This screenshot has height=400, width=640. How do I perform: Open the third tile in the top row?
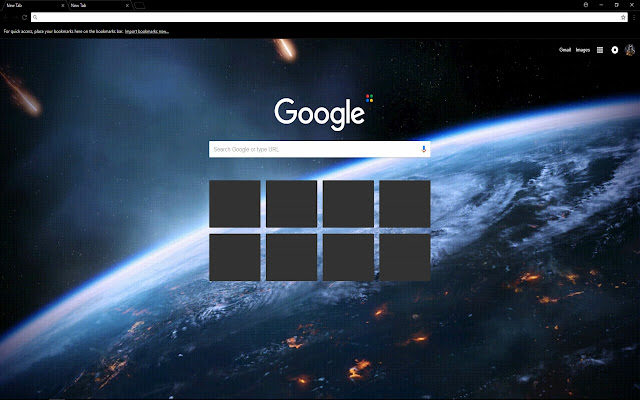[x=348, y=204]
